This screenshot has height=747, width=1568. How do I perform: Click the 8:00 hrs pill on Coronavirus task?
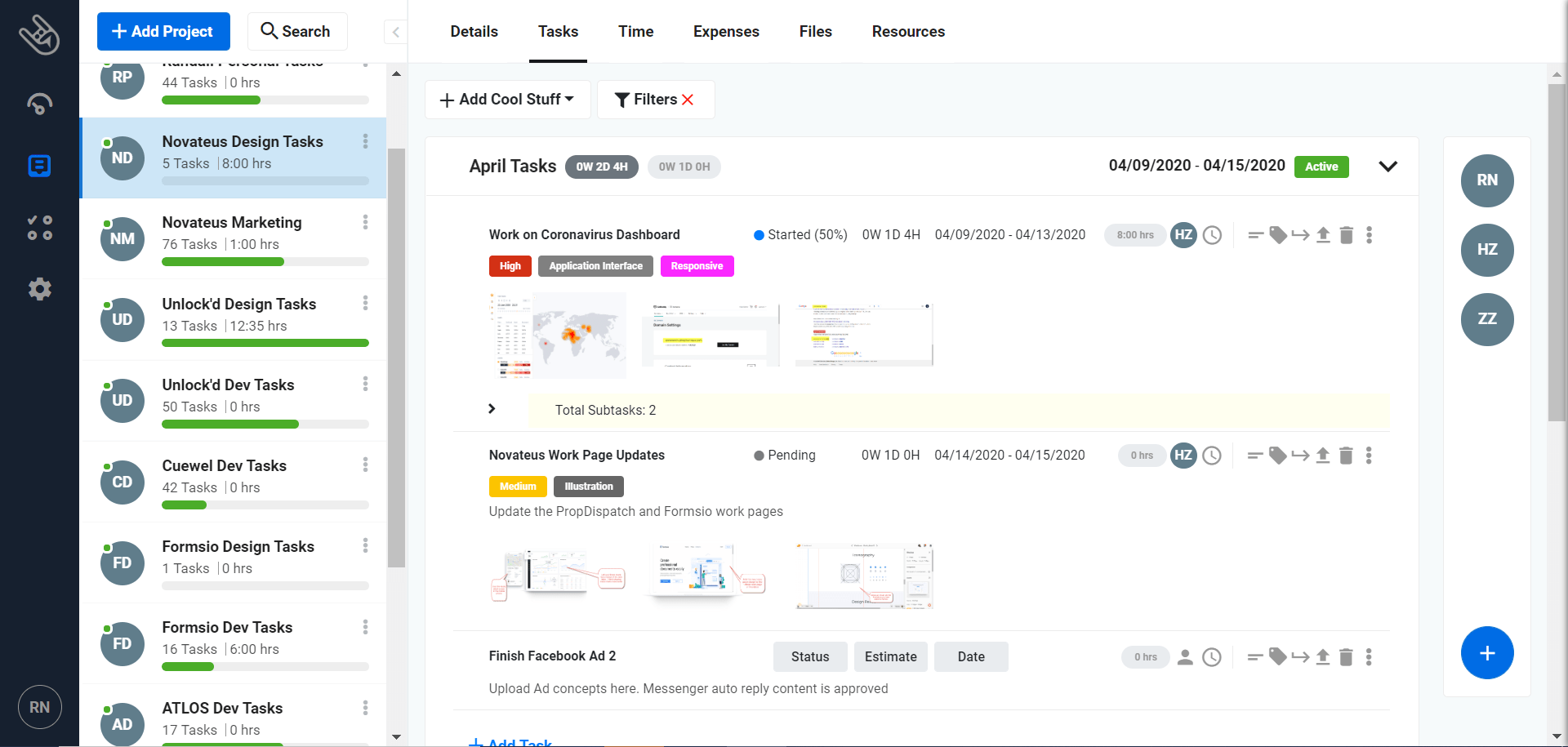(1135, 235)
